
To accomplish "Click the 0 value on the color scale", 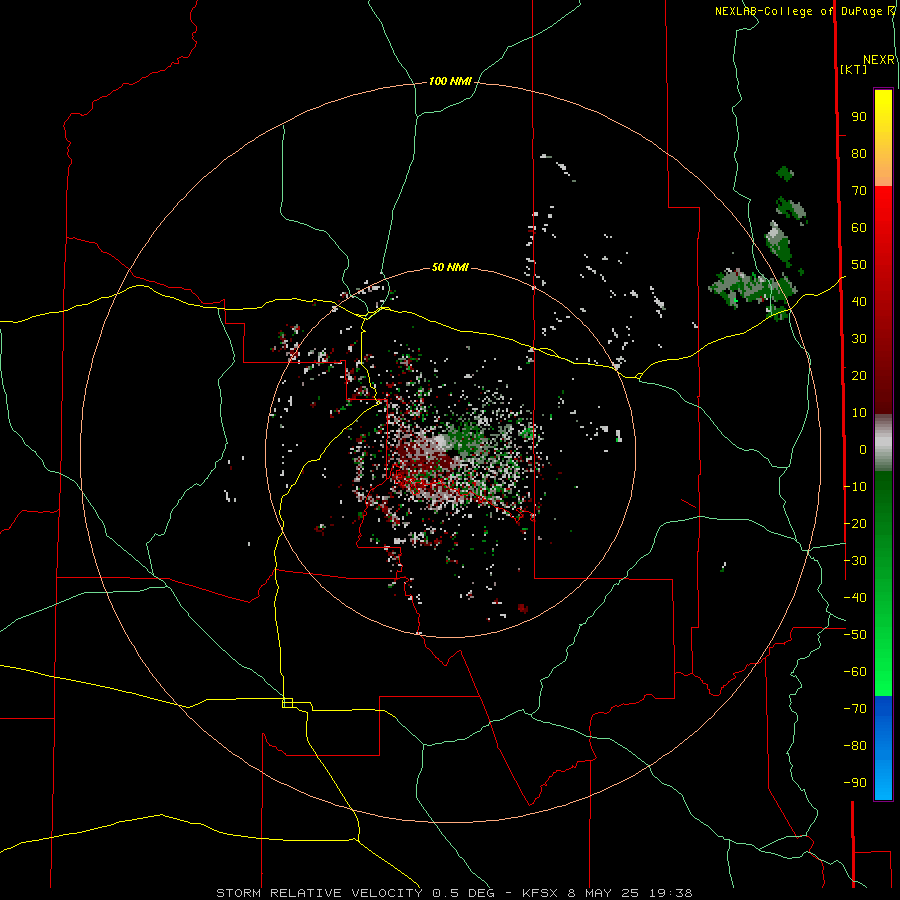I will point(863,449).
